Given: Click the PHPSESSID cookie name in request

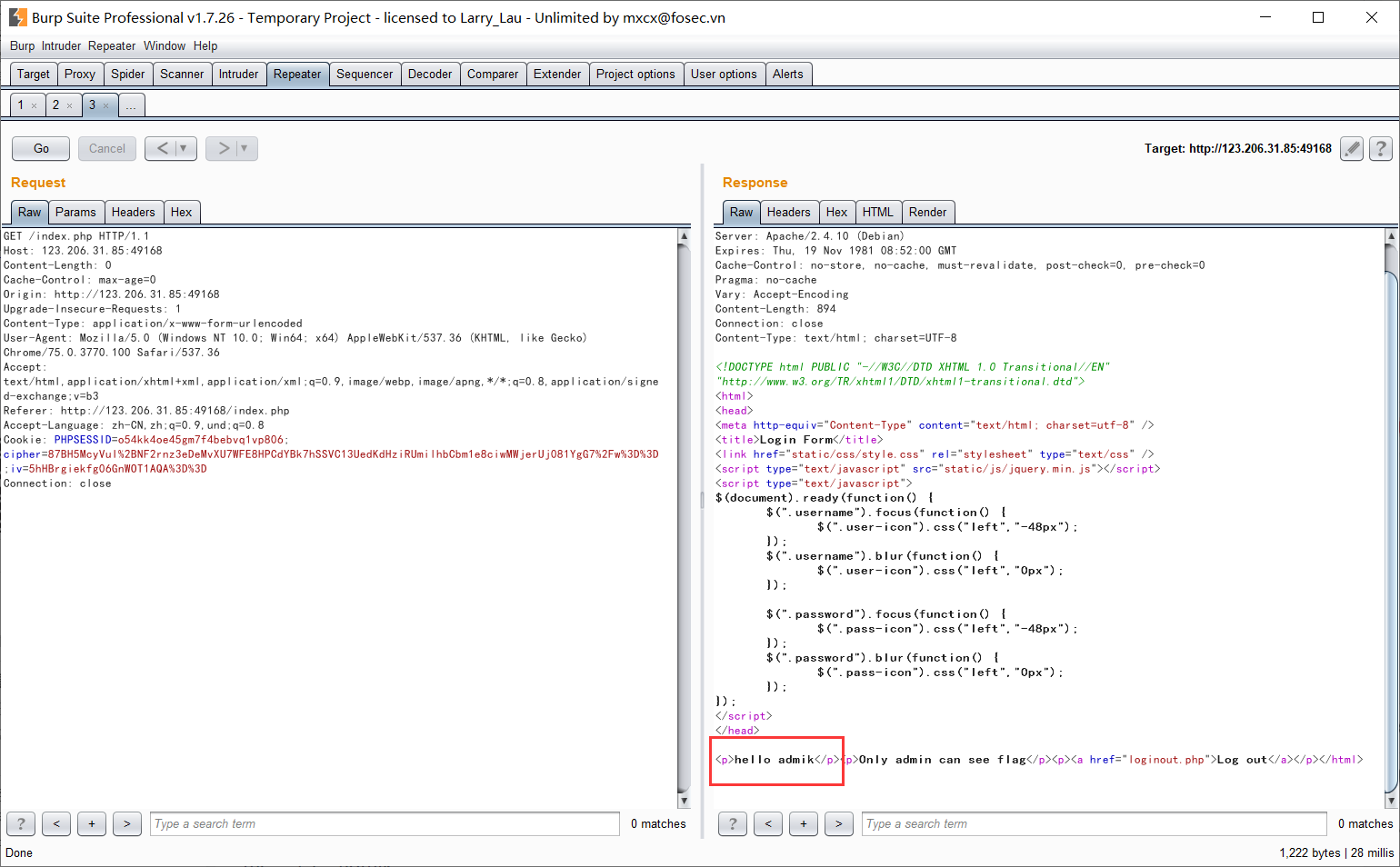Looking at the screenshot, I should pos(83,440).
